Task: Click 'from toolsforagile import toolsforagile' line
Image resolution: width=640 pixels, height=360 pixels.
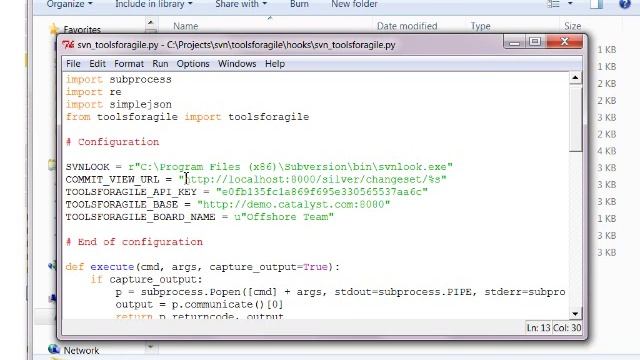Action: (187, 117)
